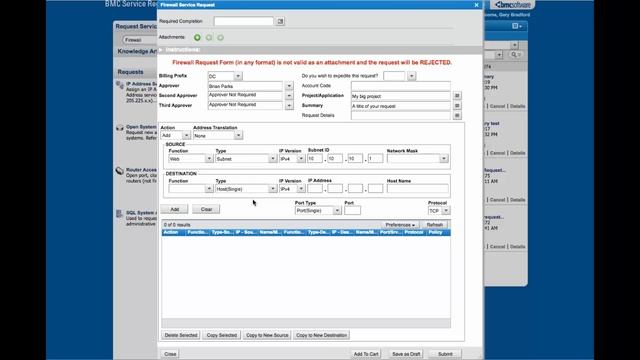Click the Firewall search box in background window
Screen dimensions: 640x360
140,40
